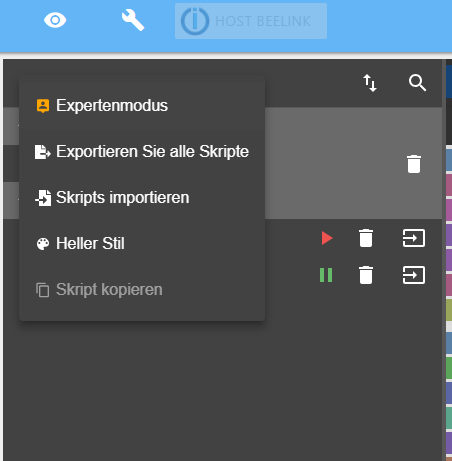The width and height of the screenshot is (452, 461).
Task: Click the eye icon in top bar
Action: coord(55,20)
